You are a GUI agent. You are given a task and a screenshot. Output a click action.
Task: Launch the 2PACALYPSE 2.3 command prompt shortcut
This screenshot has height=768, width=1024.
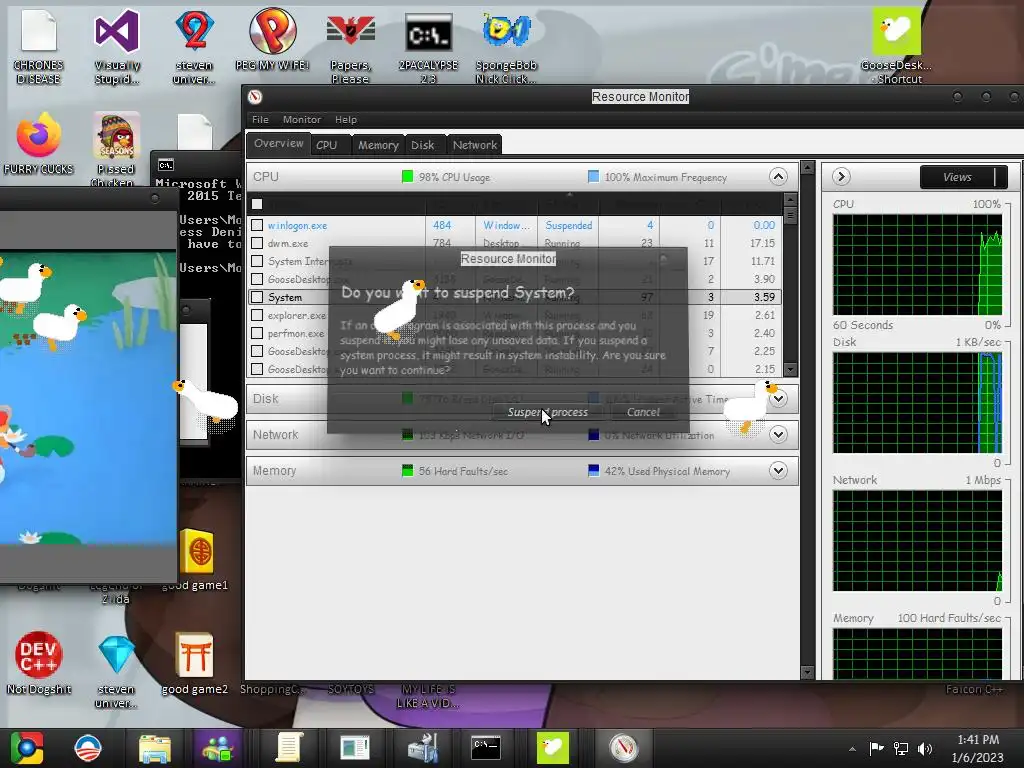pyautogui.click(x=428, y=46)
